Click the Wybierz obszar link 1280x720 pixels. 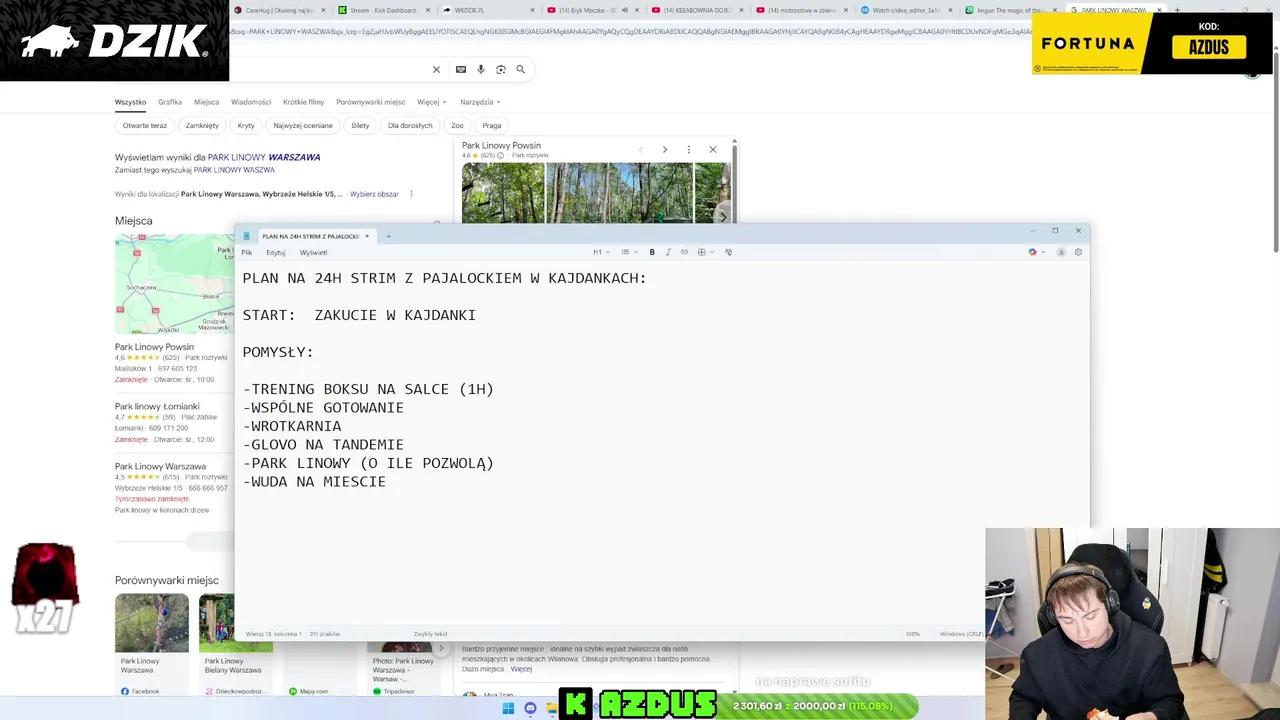(x=374, y=194)
